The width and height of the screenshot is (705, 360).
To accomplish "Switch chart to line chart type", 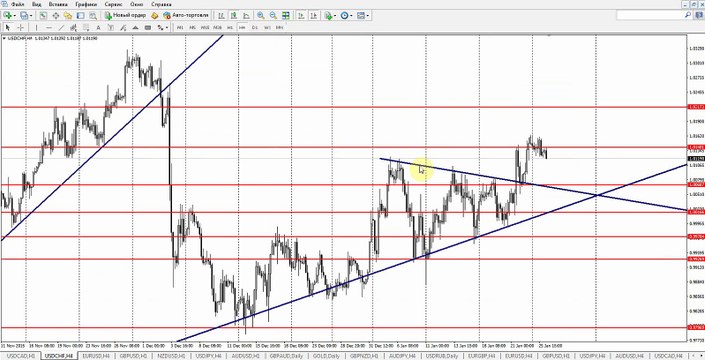I will tap(245, 16).
